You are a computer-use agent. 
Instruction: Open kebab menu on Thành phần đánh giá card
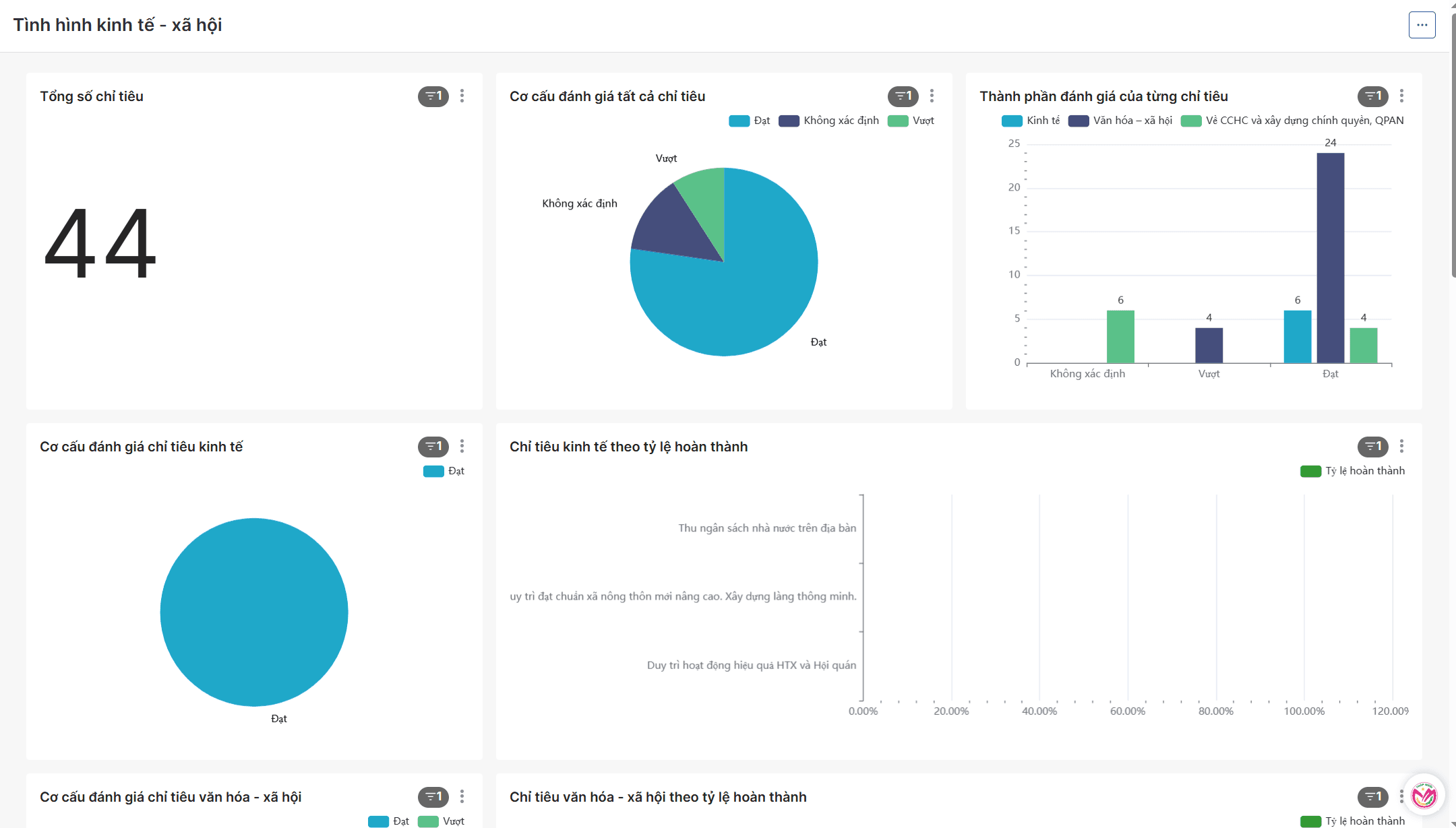[x=1401, y=96]
